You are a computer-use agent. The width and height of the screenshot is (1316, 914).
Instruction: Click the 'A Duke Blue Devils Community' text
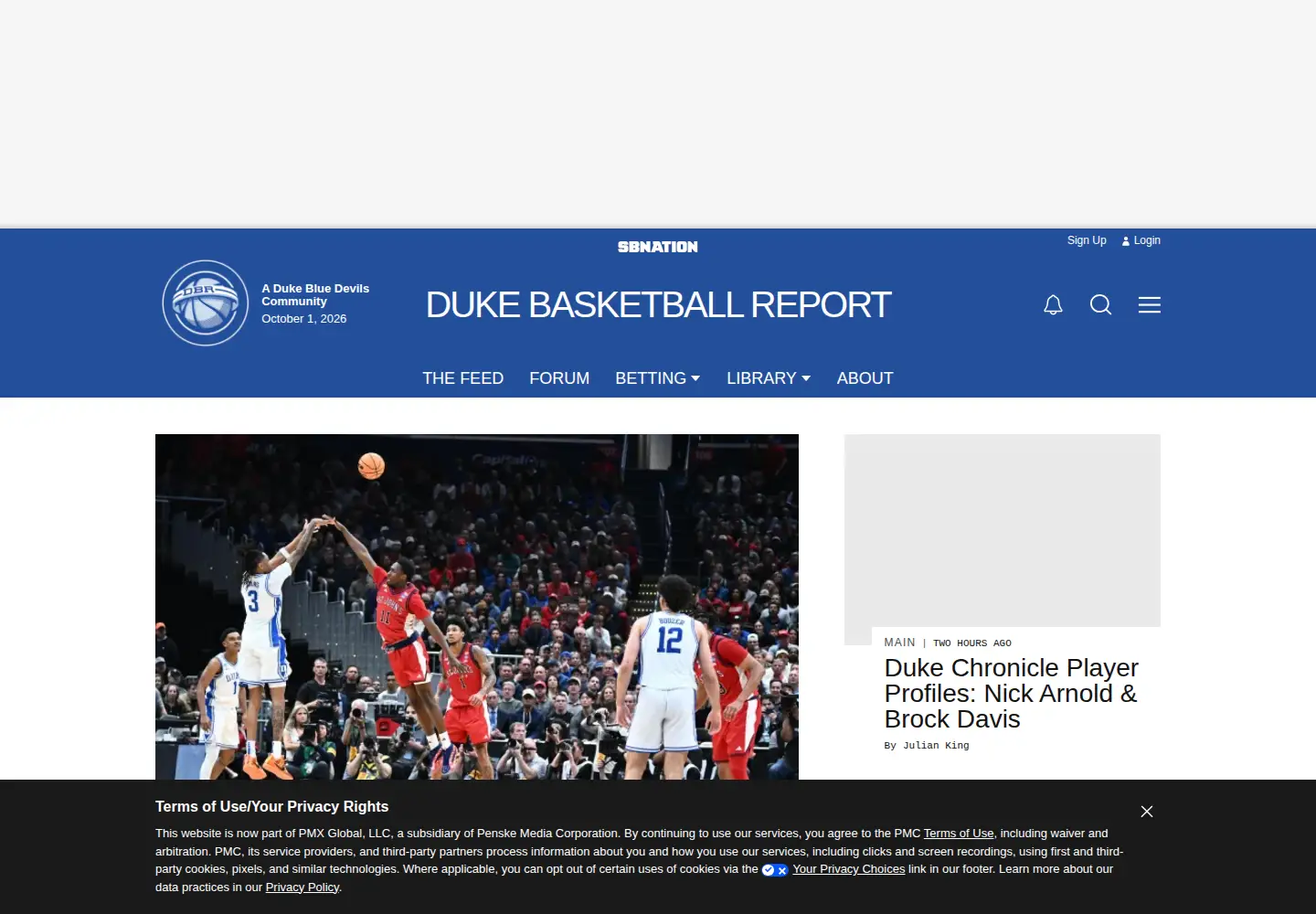pyautogui.click(x=315, y=295)
